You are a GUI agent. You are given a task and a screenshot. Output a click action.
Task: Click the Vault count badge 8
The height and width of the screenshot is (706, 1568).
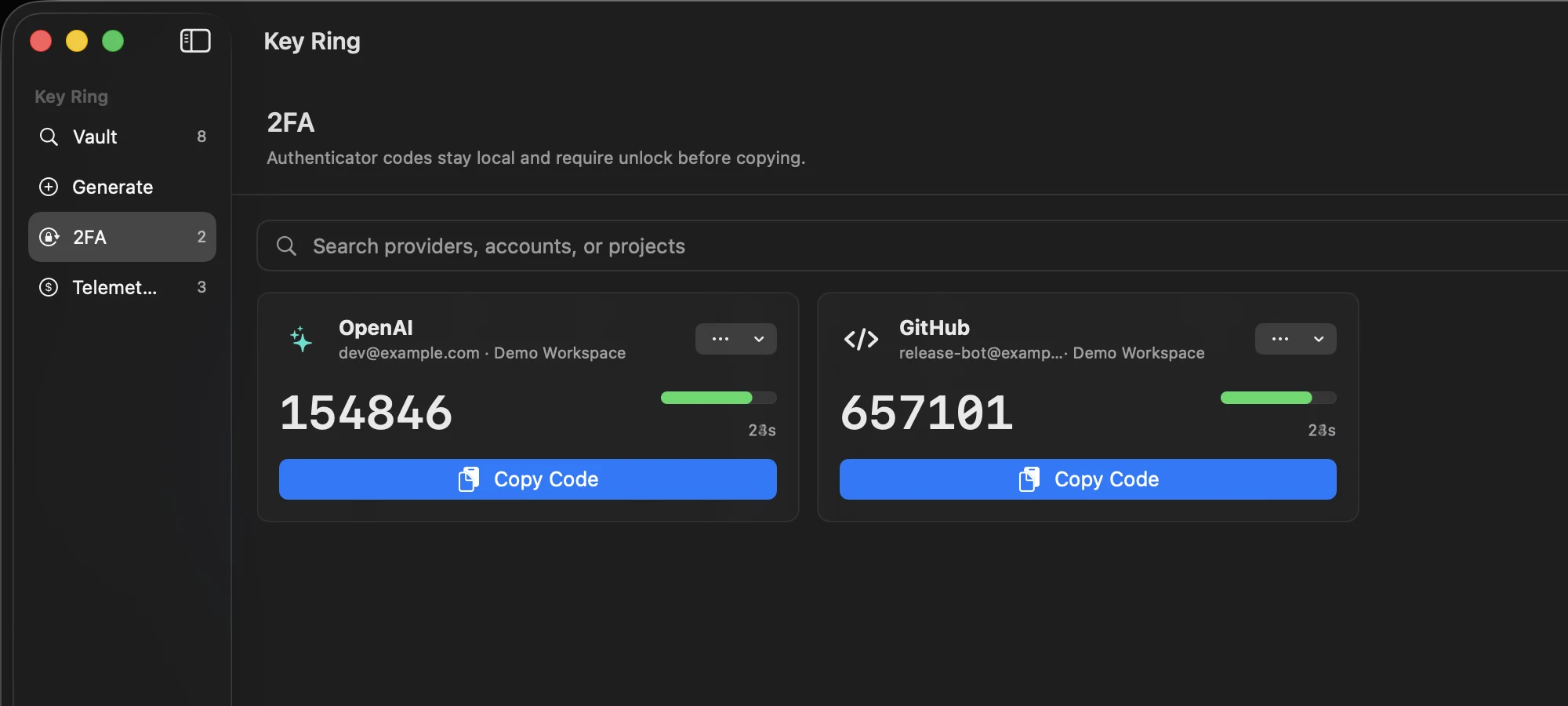tap(201, 136)
